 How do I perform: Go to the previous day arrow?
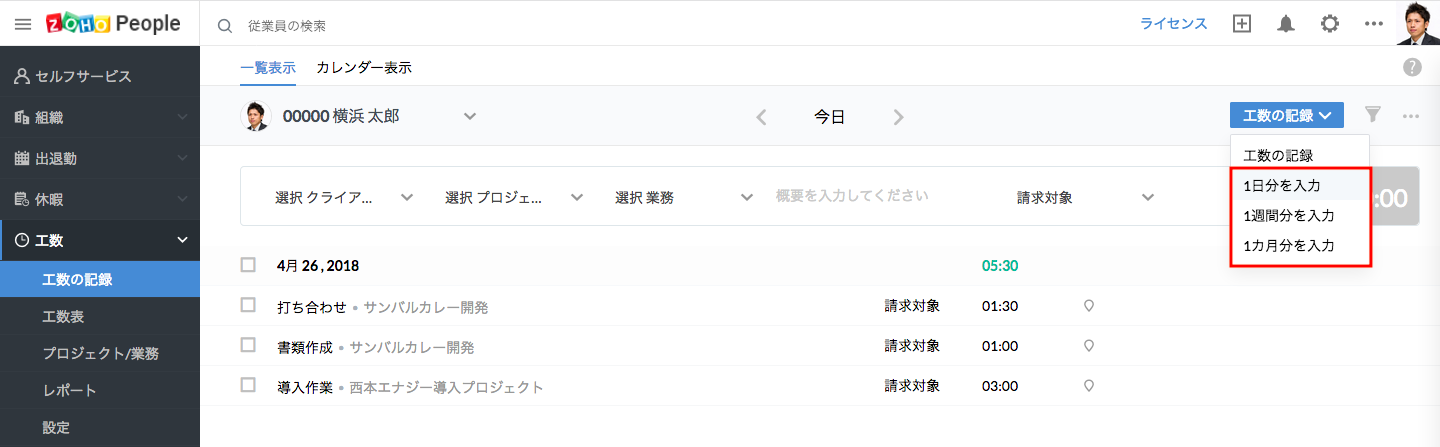pyautogui.click(x=761, y=117)
